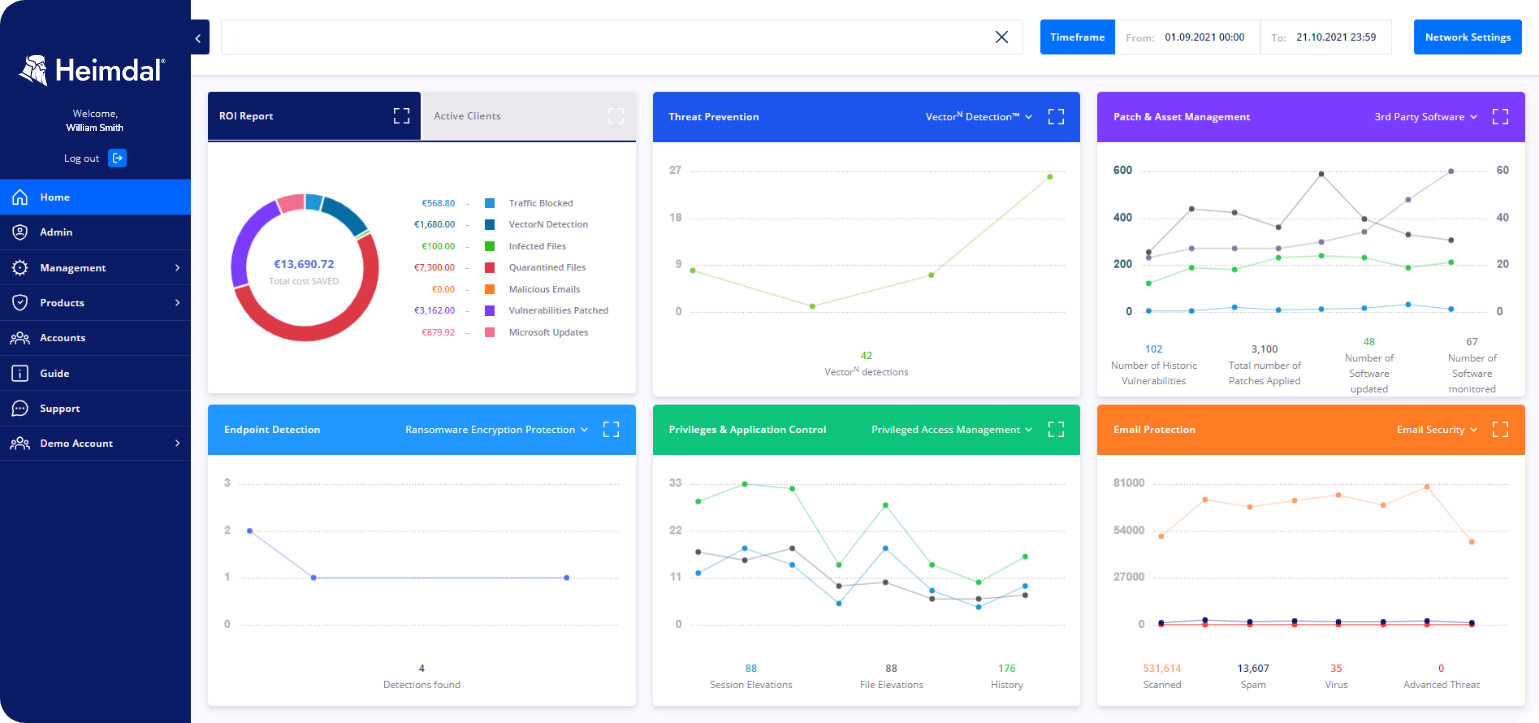Click the Guide info icon
This screenshot has height=723, width=1539.
click(x=20, y=373)
